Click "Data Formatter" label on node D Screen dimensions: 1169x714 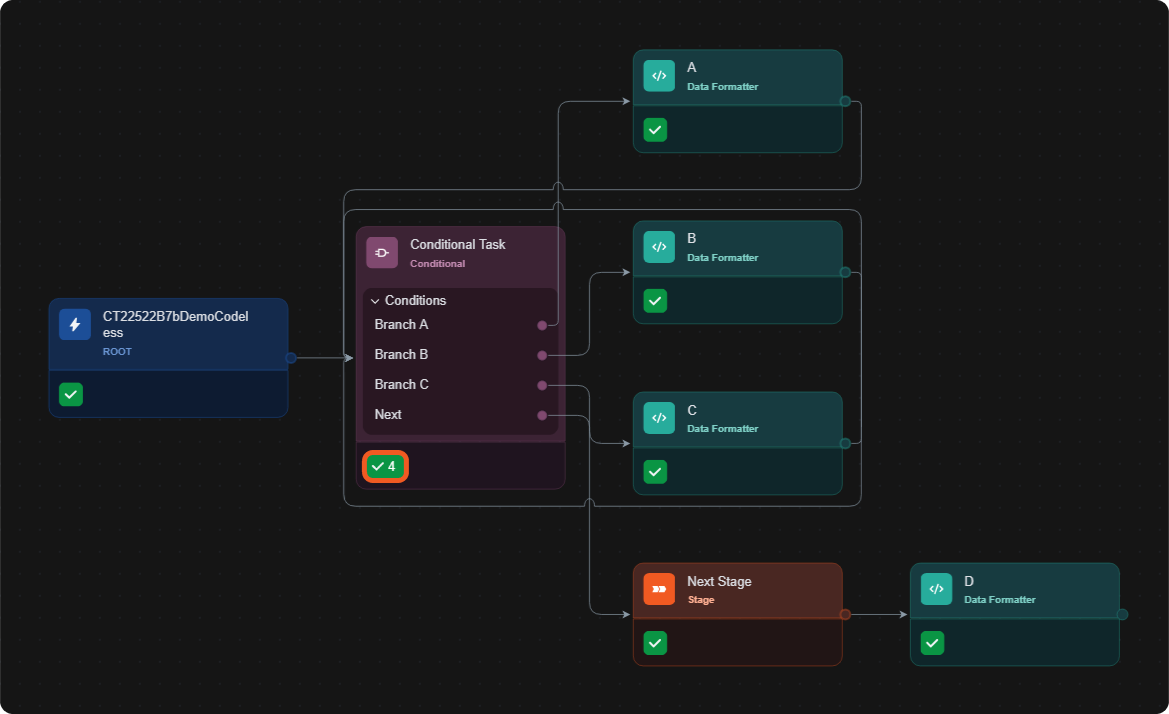(x=1000, y=600)
